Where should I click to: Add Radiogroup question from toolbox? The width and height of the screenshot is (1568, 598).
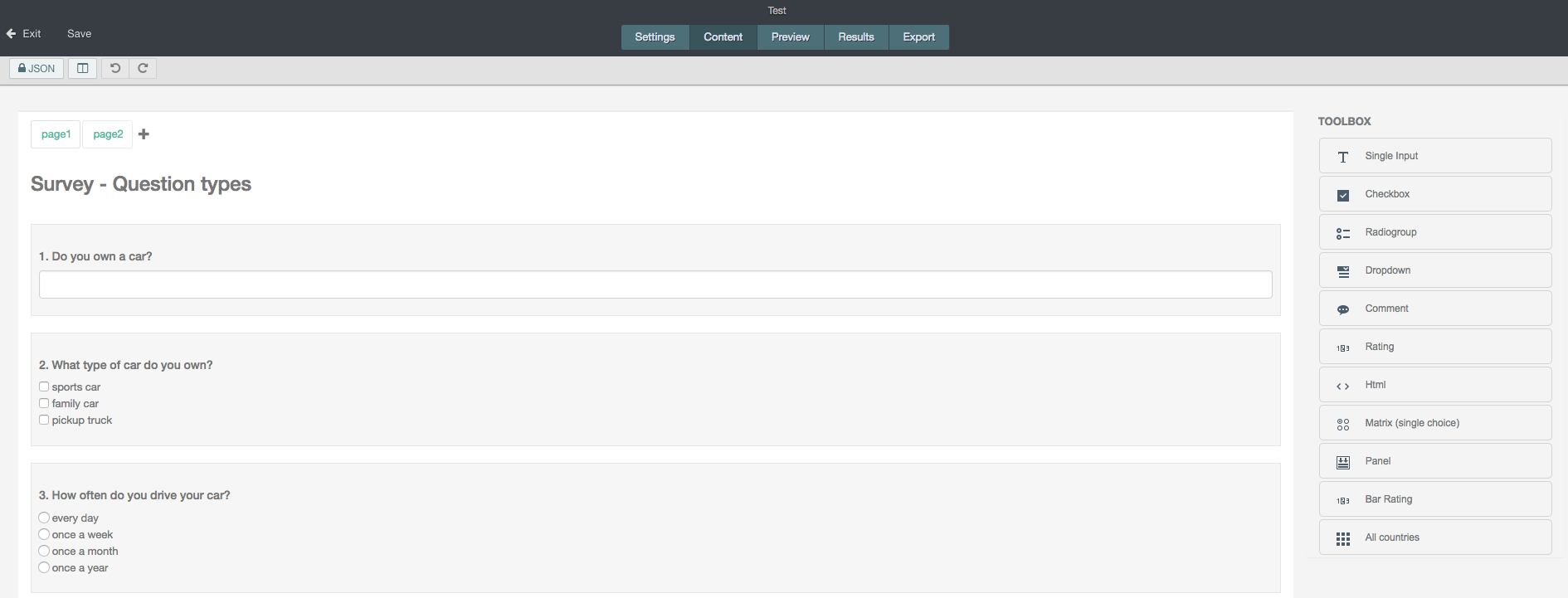click(1435, 232)
